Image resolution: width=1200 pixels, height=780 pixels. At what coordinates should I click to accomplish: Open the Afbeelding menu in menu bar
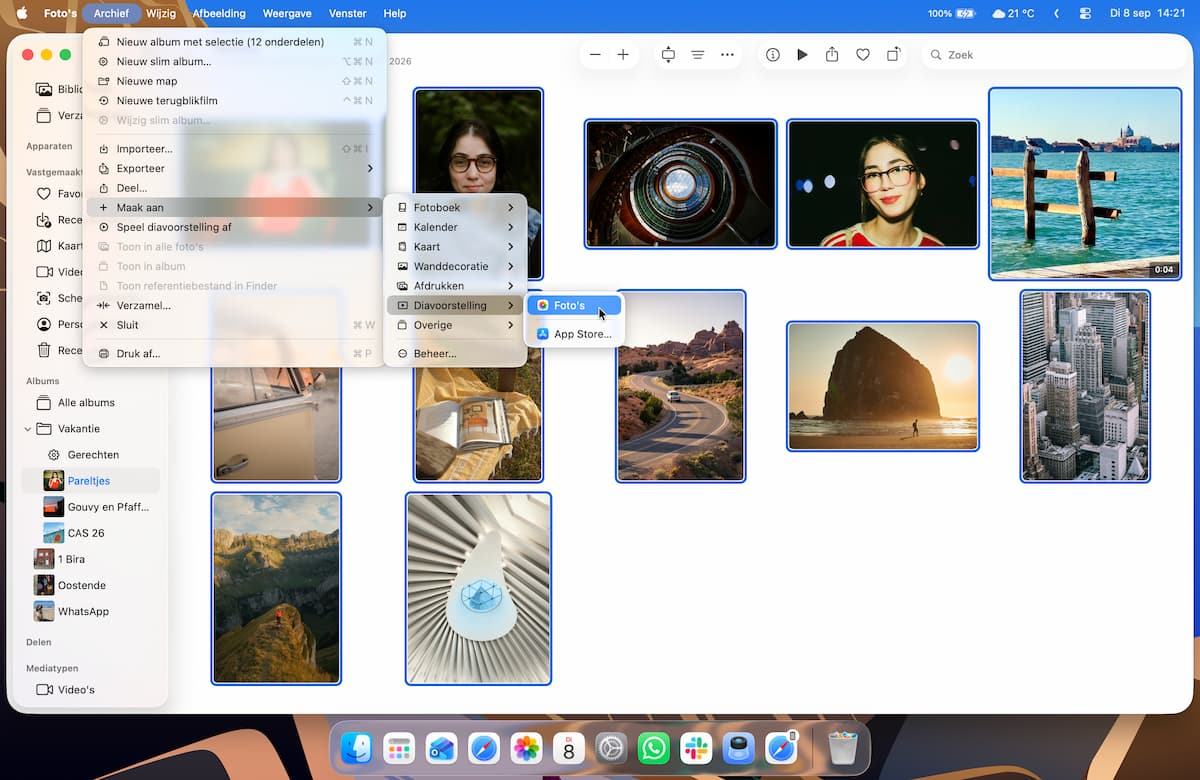219,14
